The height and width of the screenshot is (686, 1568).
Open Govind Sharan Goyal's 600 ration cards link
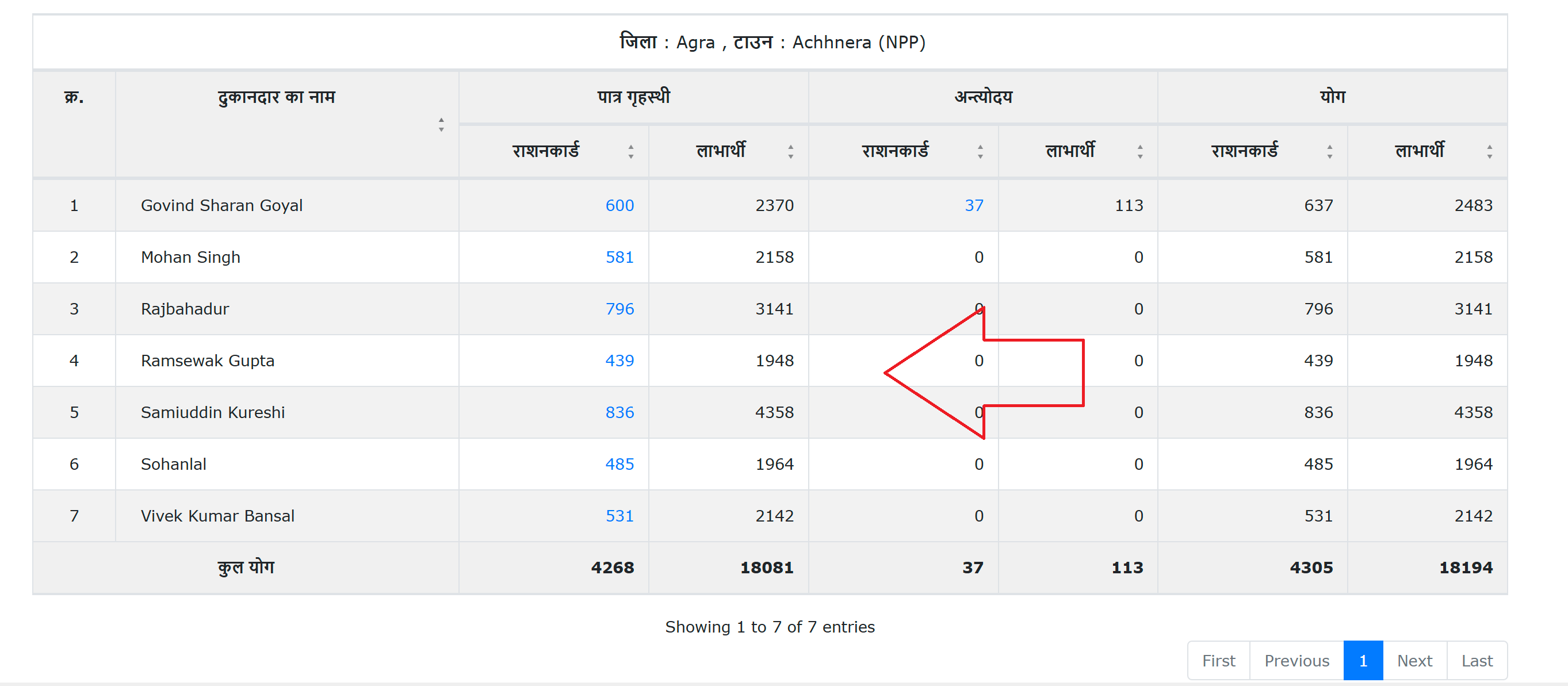[x=619, y=206]
